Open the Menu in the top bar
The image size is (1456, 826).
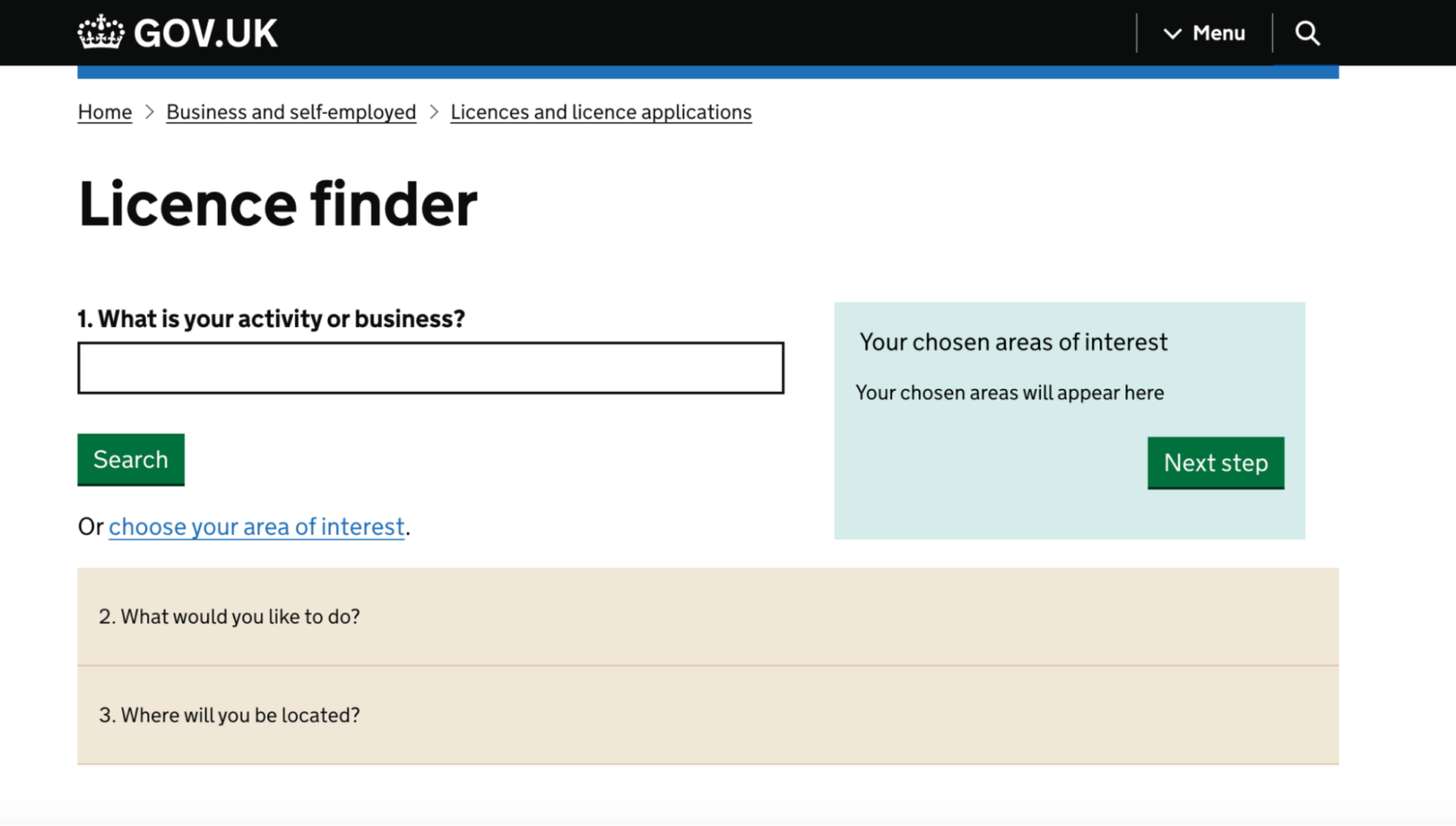click(x=1218, y=33)
